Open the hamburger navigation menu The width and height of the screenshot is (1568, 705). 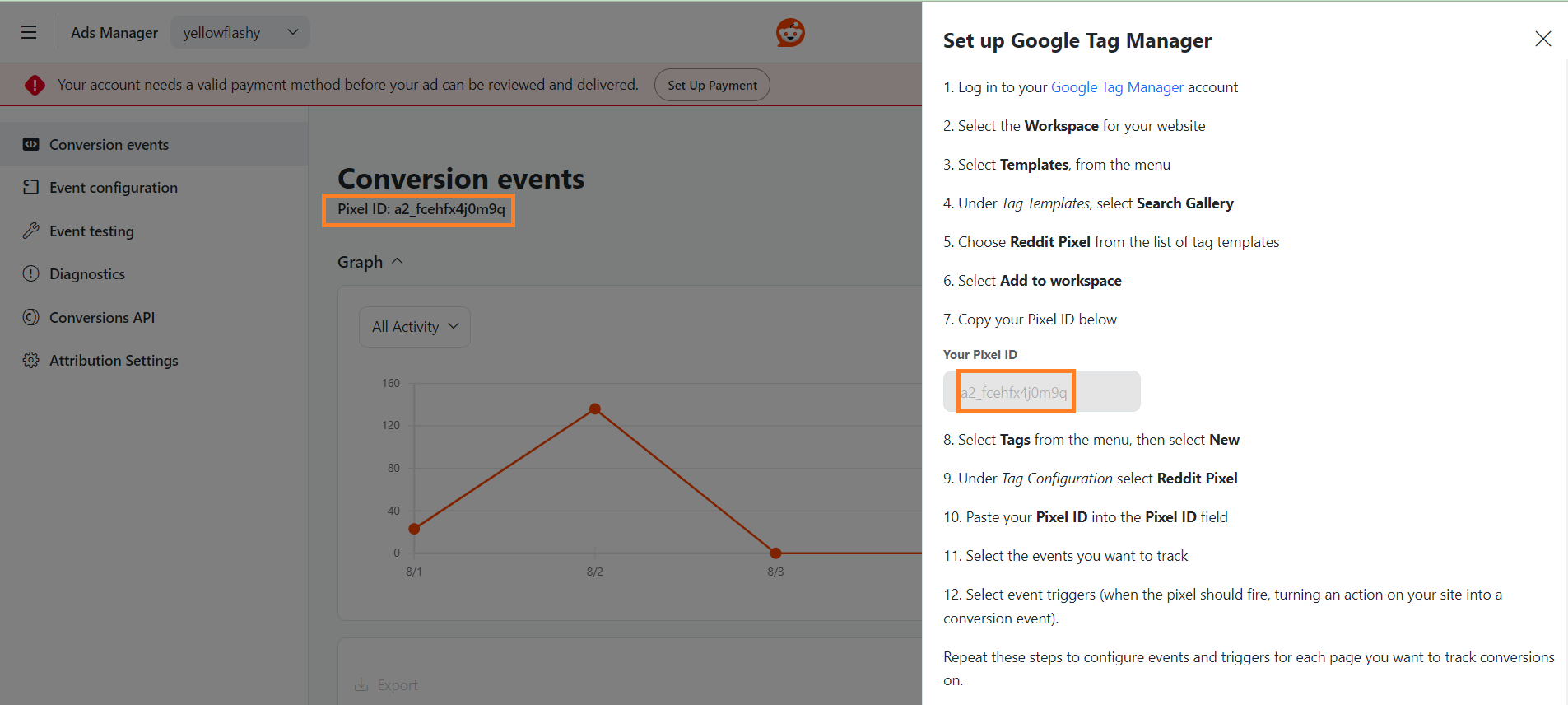29,33
